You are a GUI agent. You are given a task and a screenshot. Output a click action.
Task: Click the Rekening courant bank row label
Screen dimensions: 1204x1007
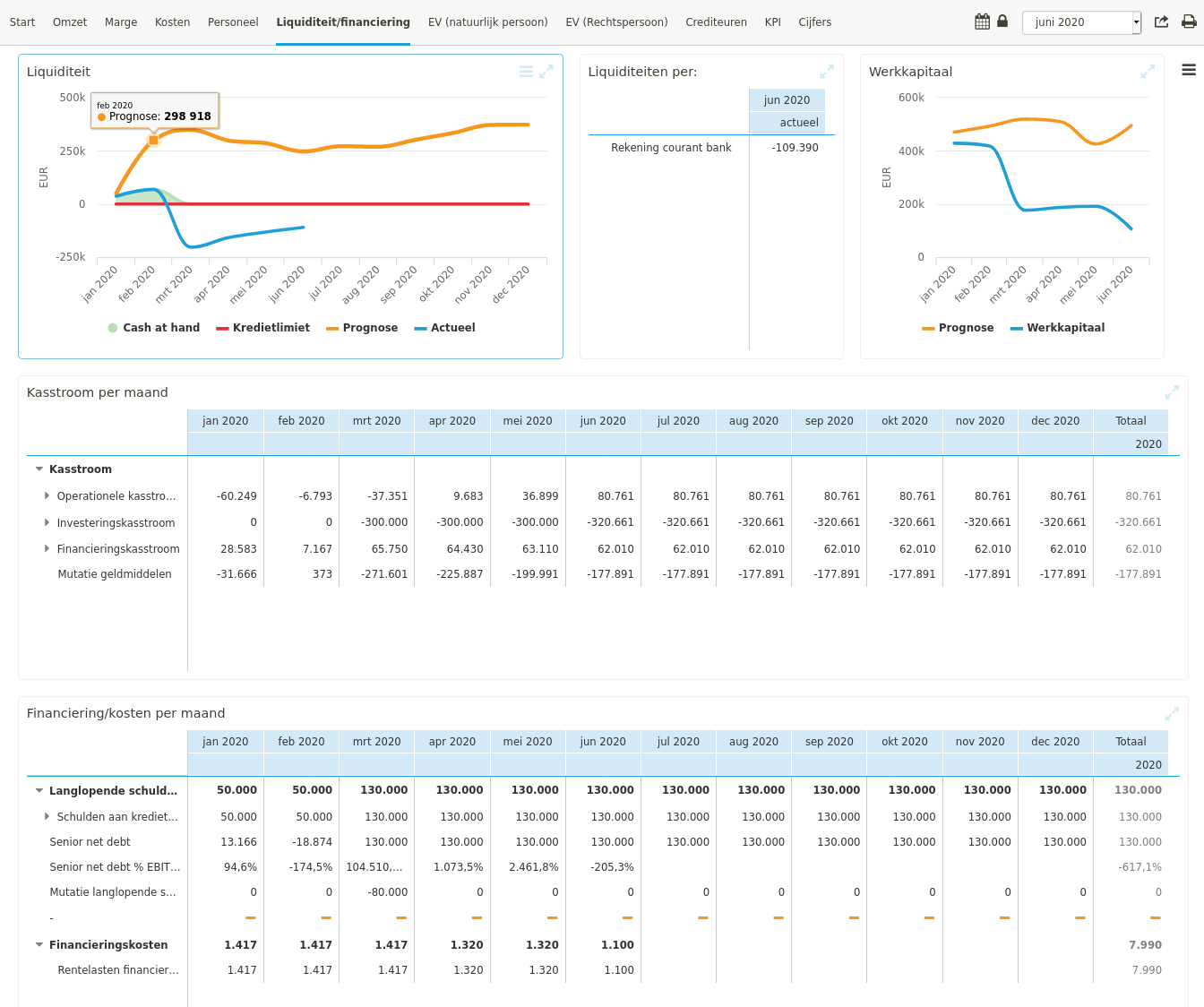tap(671, 148)
